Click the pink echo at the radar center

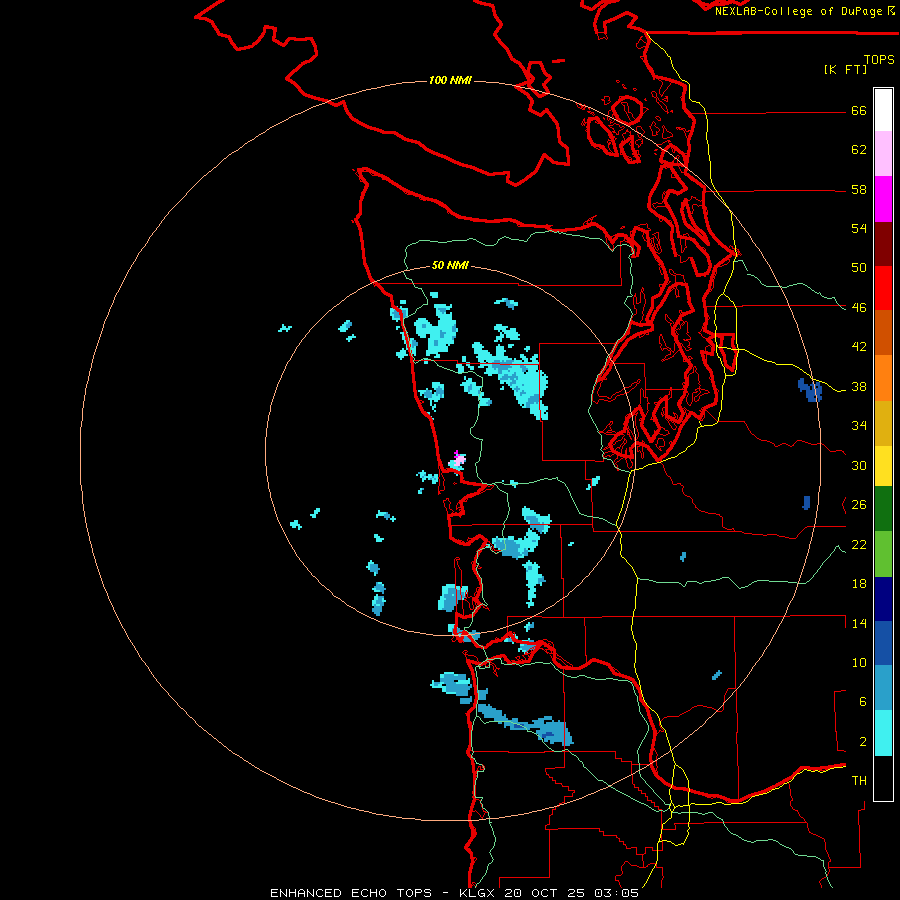click(457, 461)
